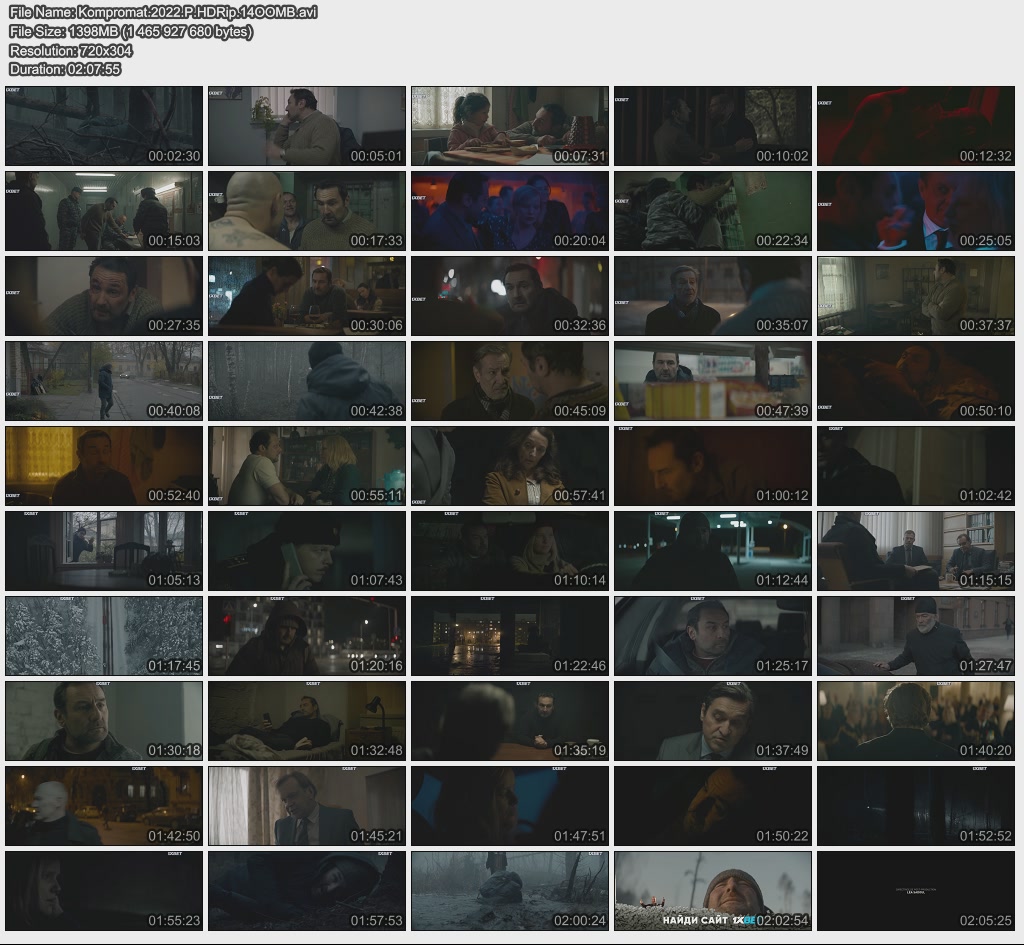Click the nightclub frame at 00:20:04
The image size is (1024, 945).
click(x=509, y=211)
